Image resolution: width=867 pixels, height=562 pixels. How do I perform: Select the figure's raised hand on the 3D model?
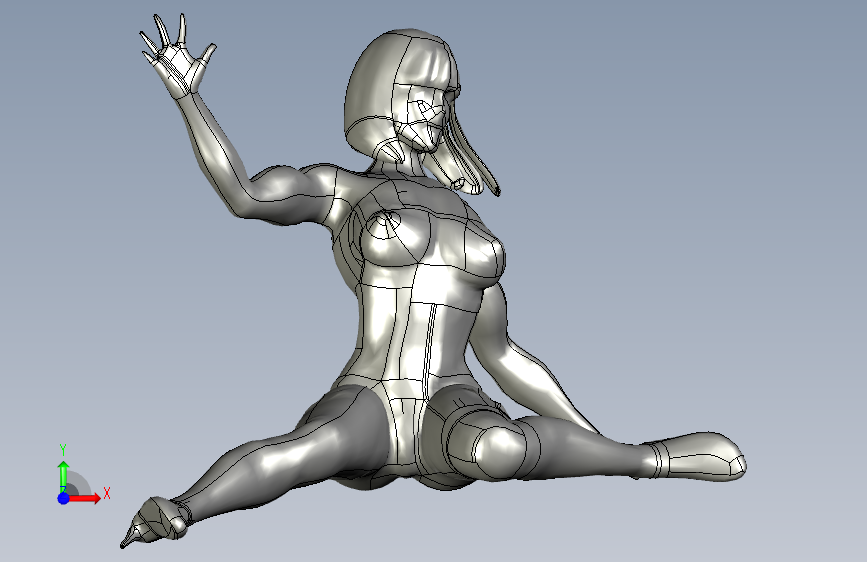[x=177, y=58]
